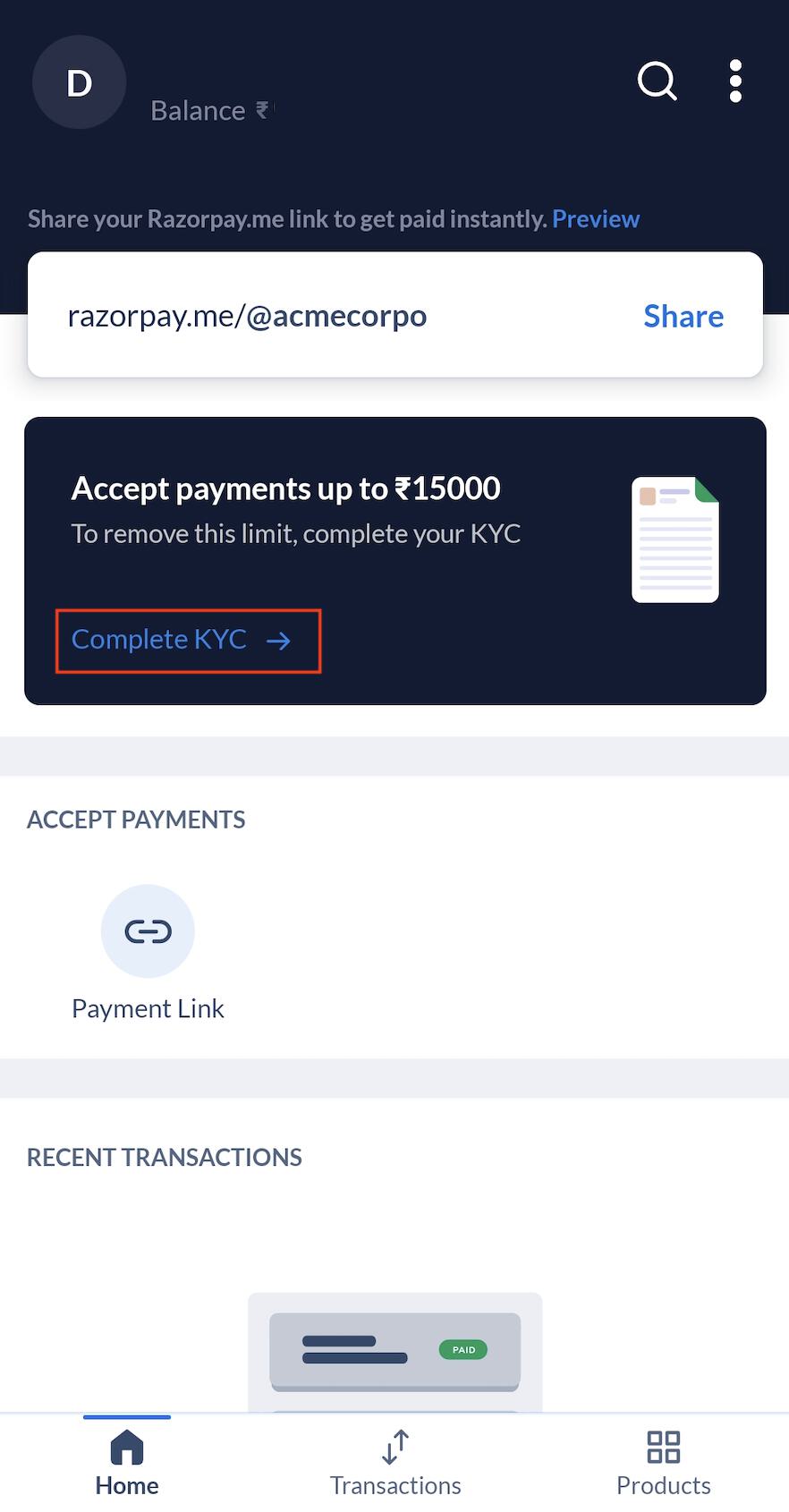Select the Home tab label
This screenshot has height=1512, width=789.
pyautogui.click(x=127, y=1485)
